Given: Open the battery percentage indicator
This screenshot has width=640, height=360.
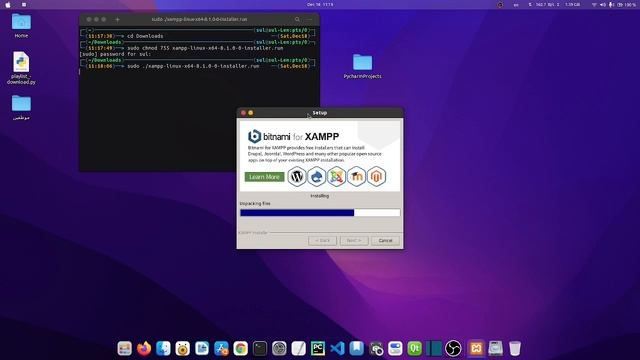Looking at the screenshot, I should pos(627,4).
